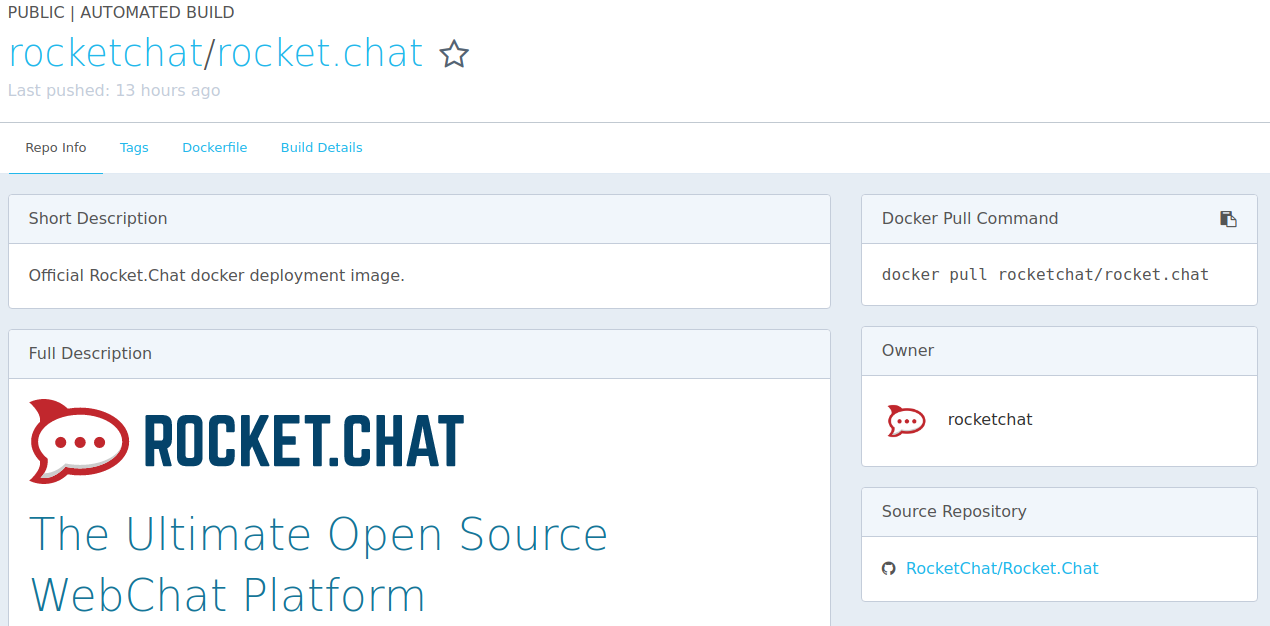The image size is (1270, 626).
Task: Click the Full Description panel header
Action: pos(419,354)
